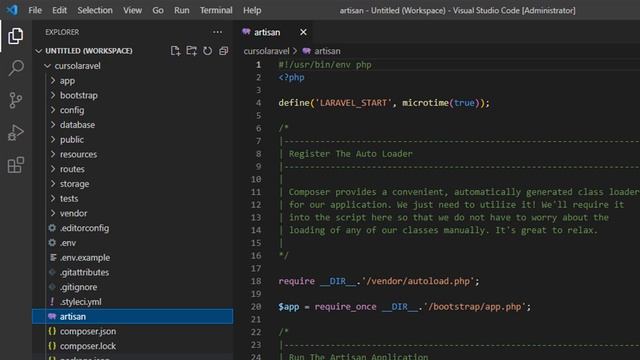
Task: Collapse the cursolaravel root folder
Action: (47, 66)
